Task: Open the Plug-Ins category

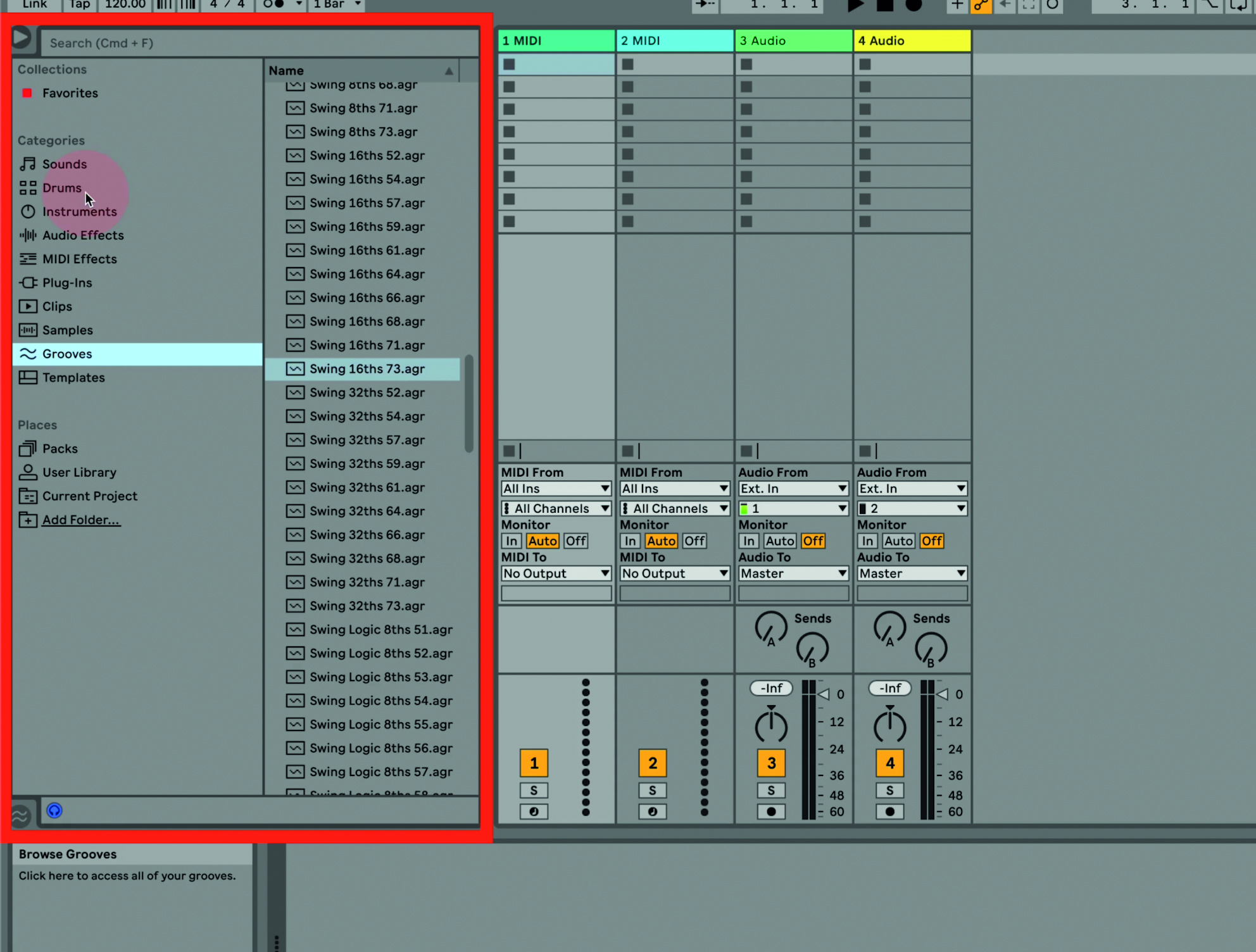Action: [x=66, y=283]
